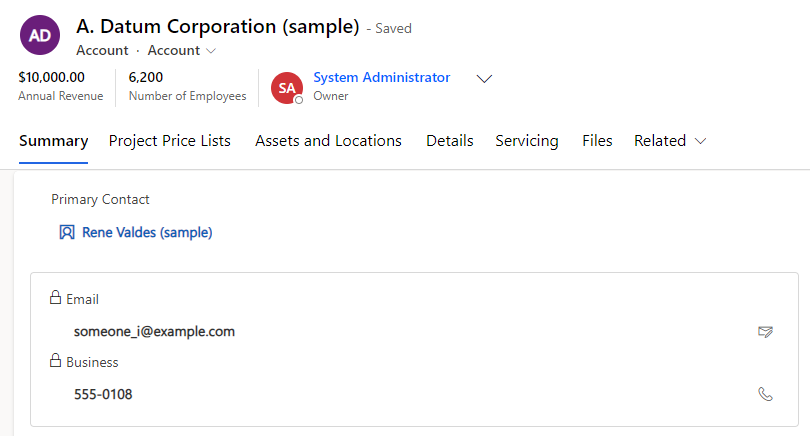The height and width of the screenshot is (436, 810).
Task: Switch to the Files tab
Action: point(597,141)
